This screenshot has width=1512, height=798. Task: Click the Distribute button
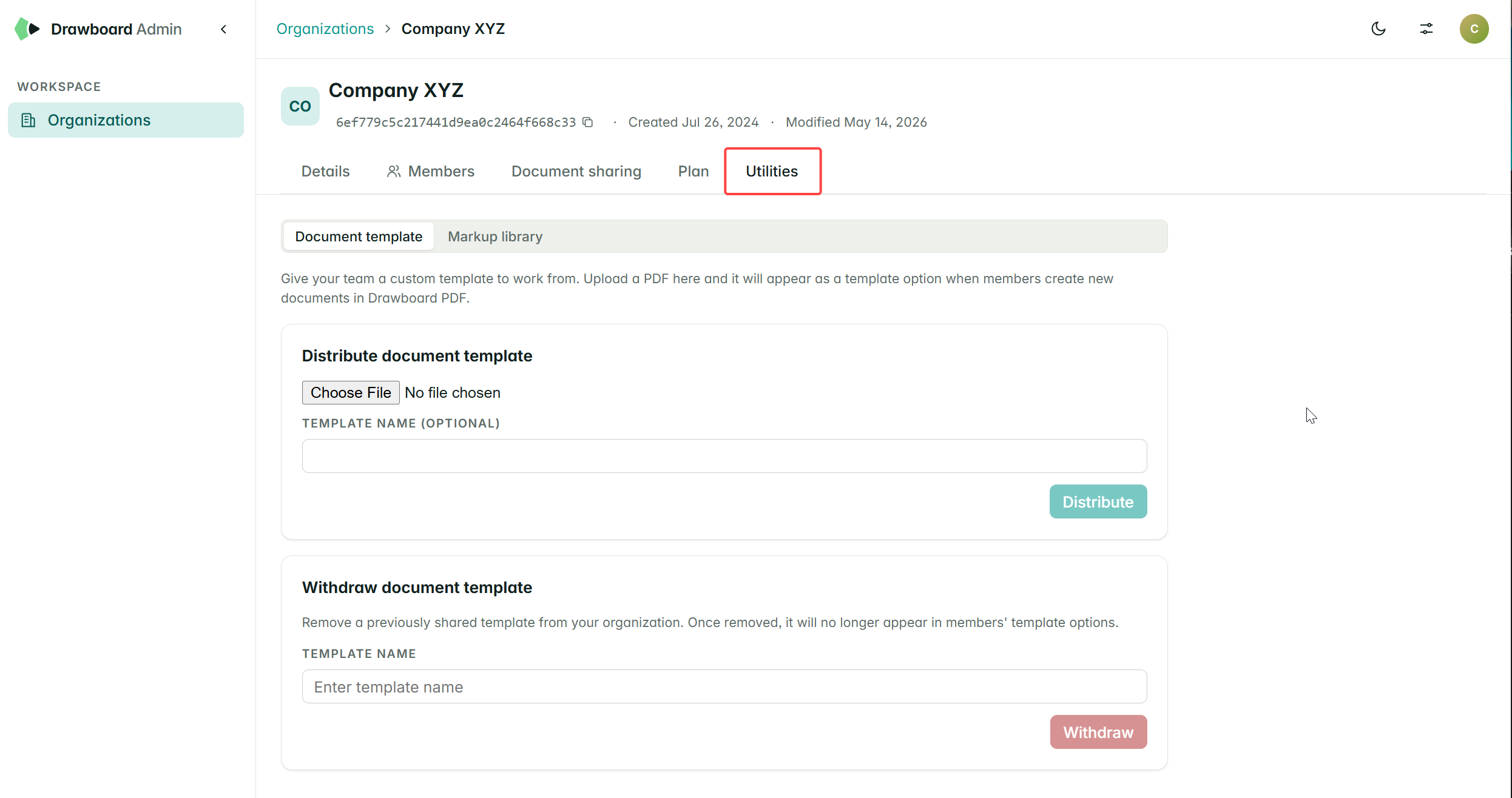[x=1098, y=501]
